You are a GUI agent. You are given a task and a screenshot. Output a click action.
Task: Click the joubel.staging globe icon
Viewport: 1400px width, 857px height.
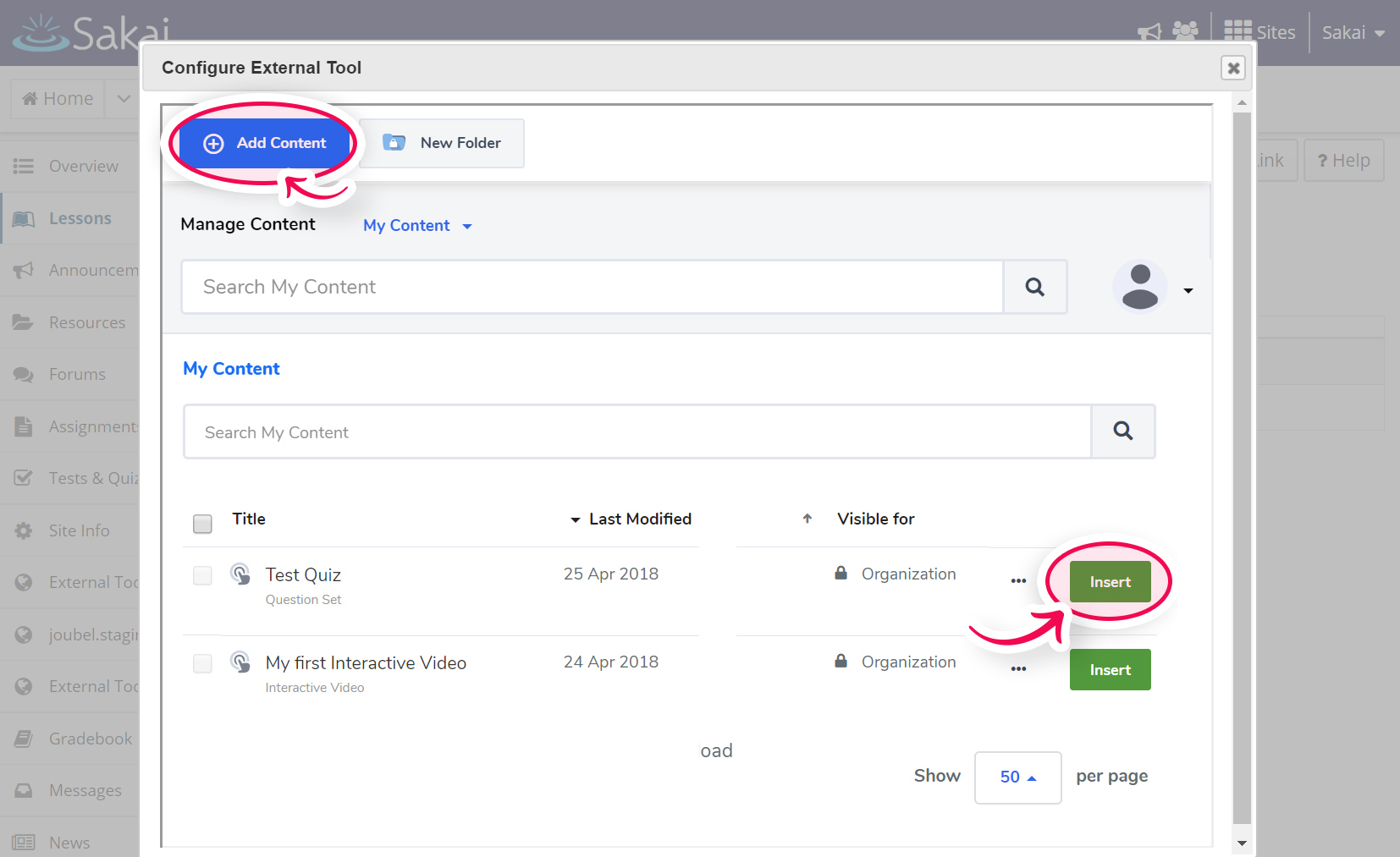coord(24,635)
